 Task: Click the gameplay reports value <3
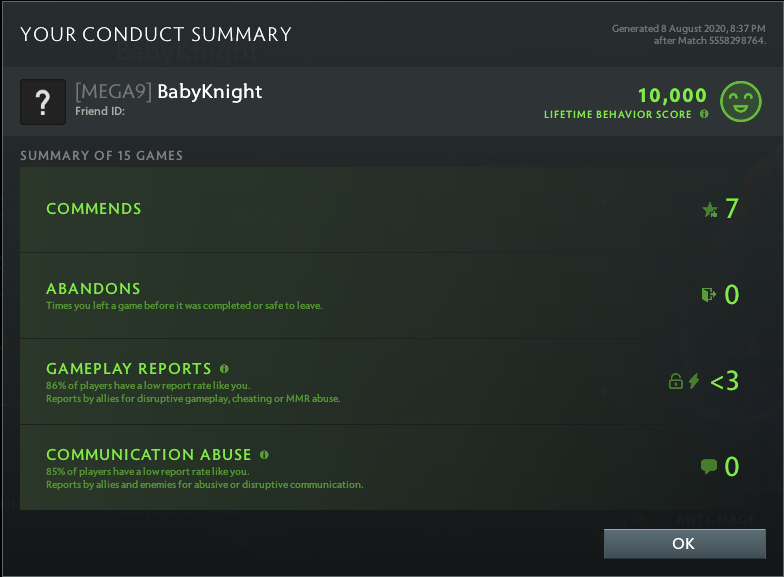(724, 381)
